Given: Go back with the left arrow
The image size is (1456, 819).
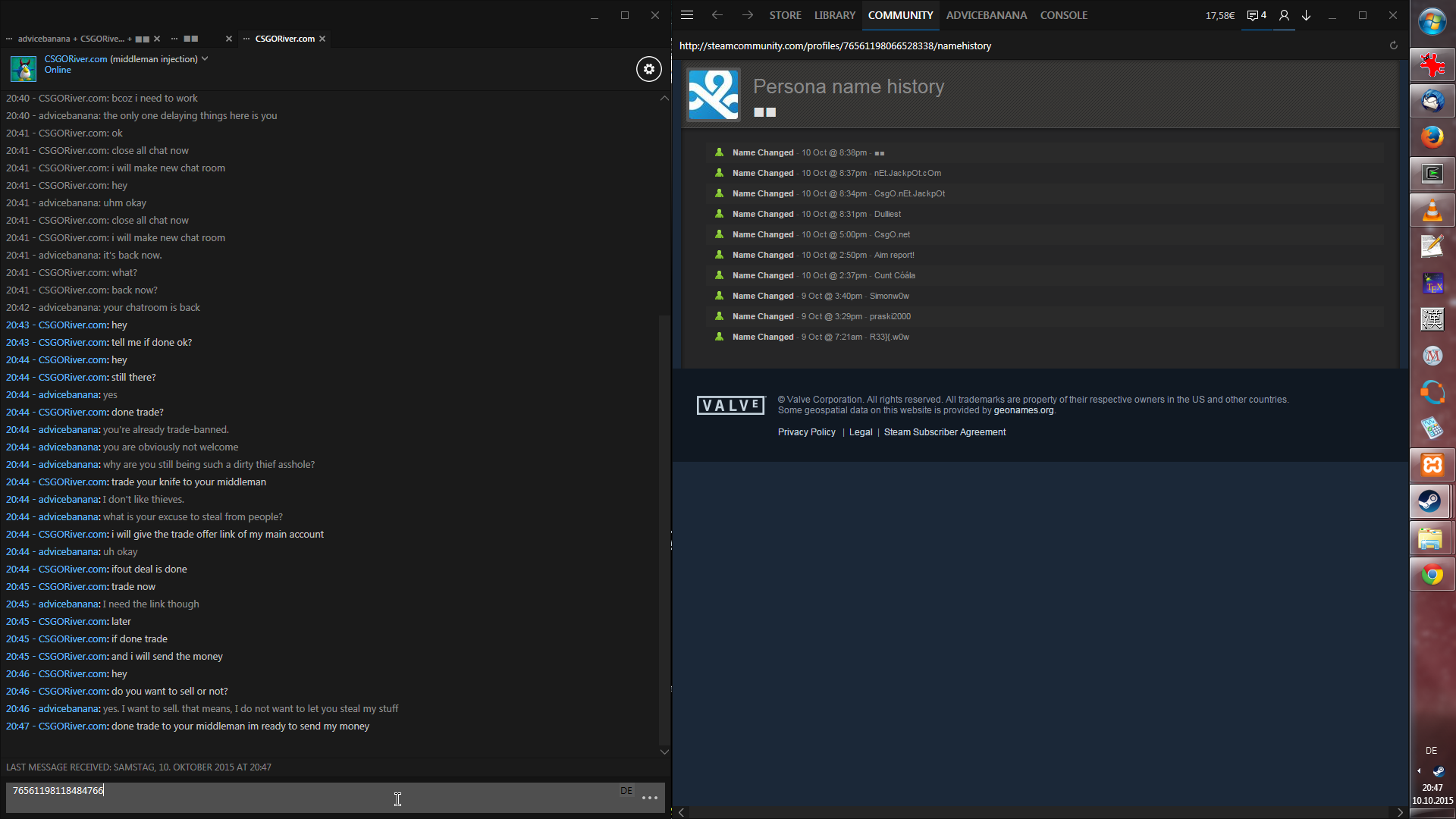Looking at the screenshot, I should (717, 15).
